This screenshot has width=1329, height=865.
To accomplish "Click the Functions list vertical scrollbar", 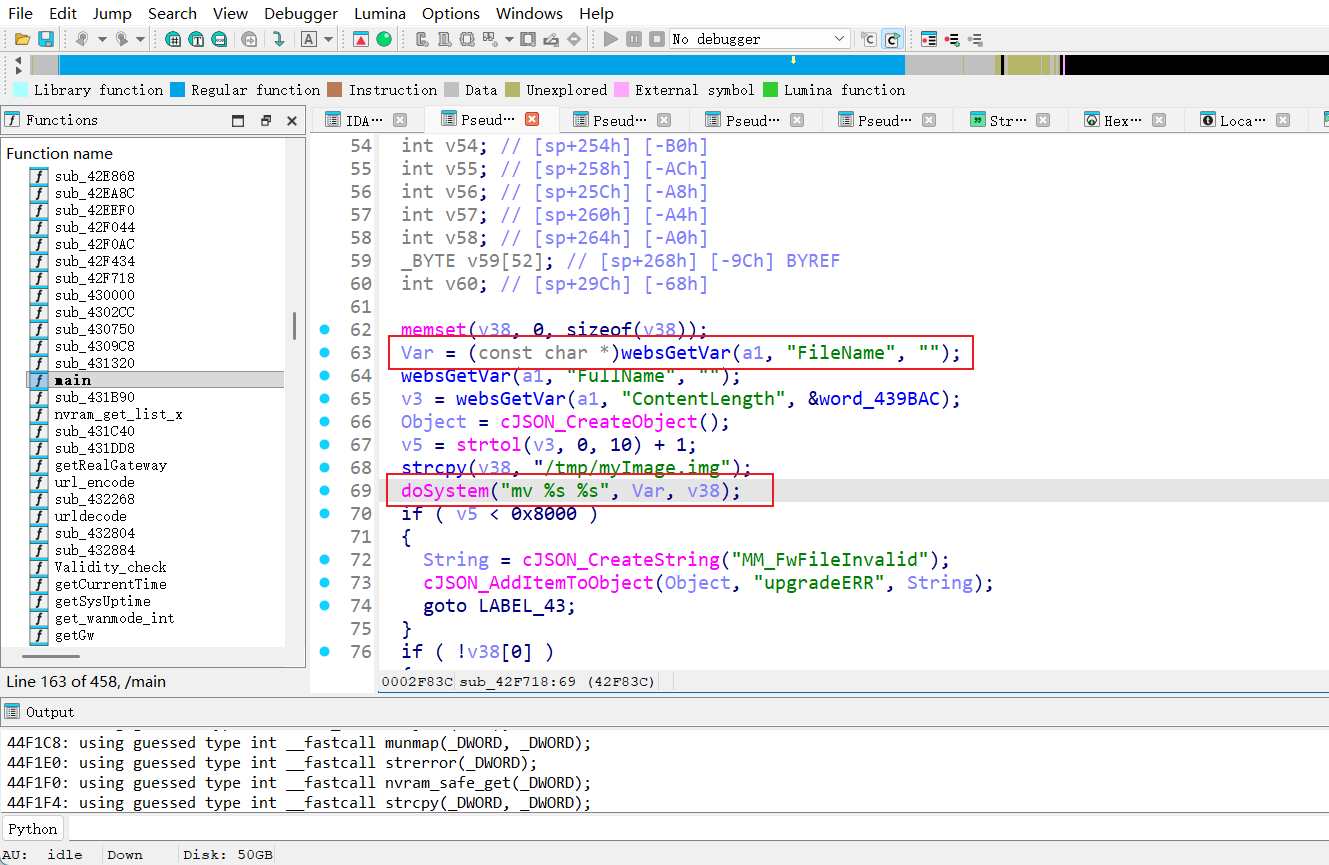I will coord(293,326).
